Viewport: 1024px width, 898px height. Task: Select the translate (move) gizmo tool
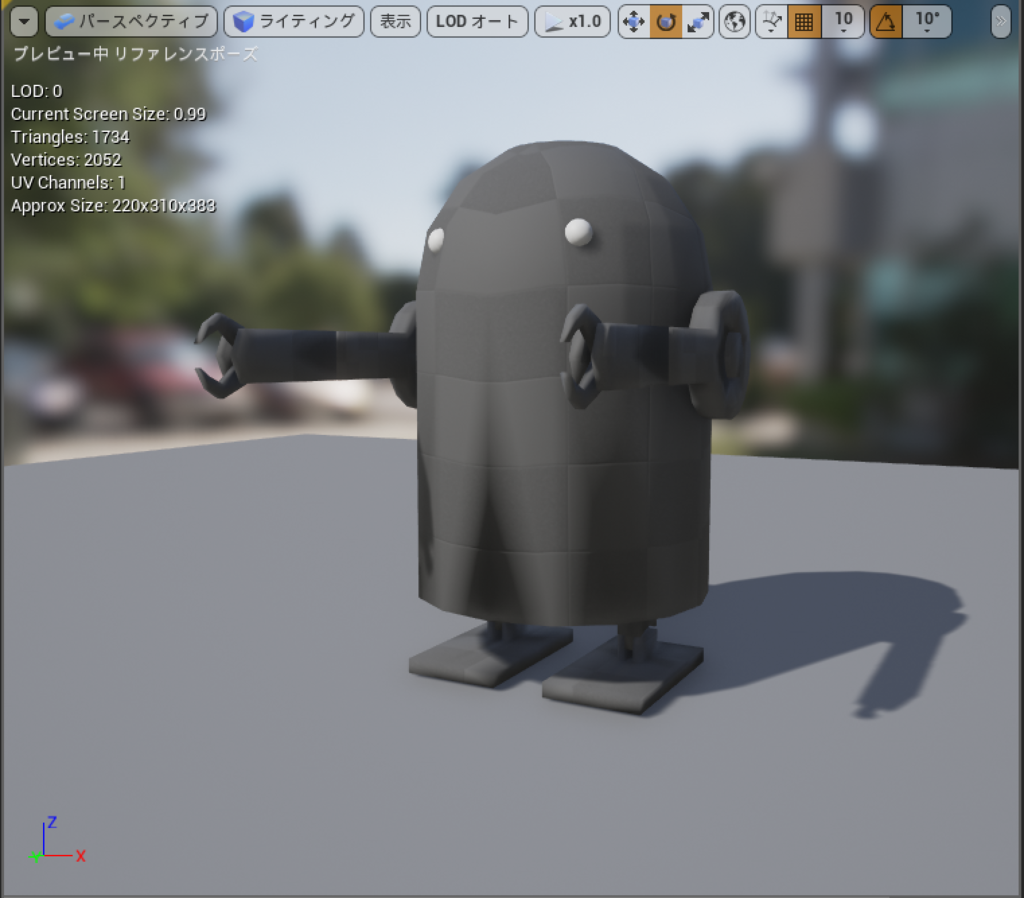tap(633, 22)
